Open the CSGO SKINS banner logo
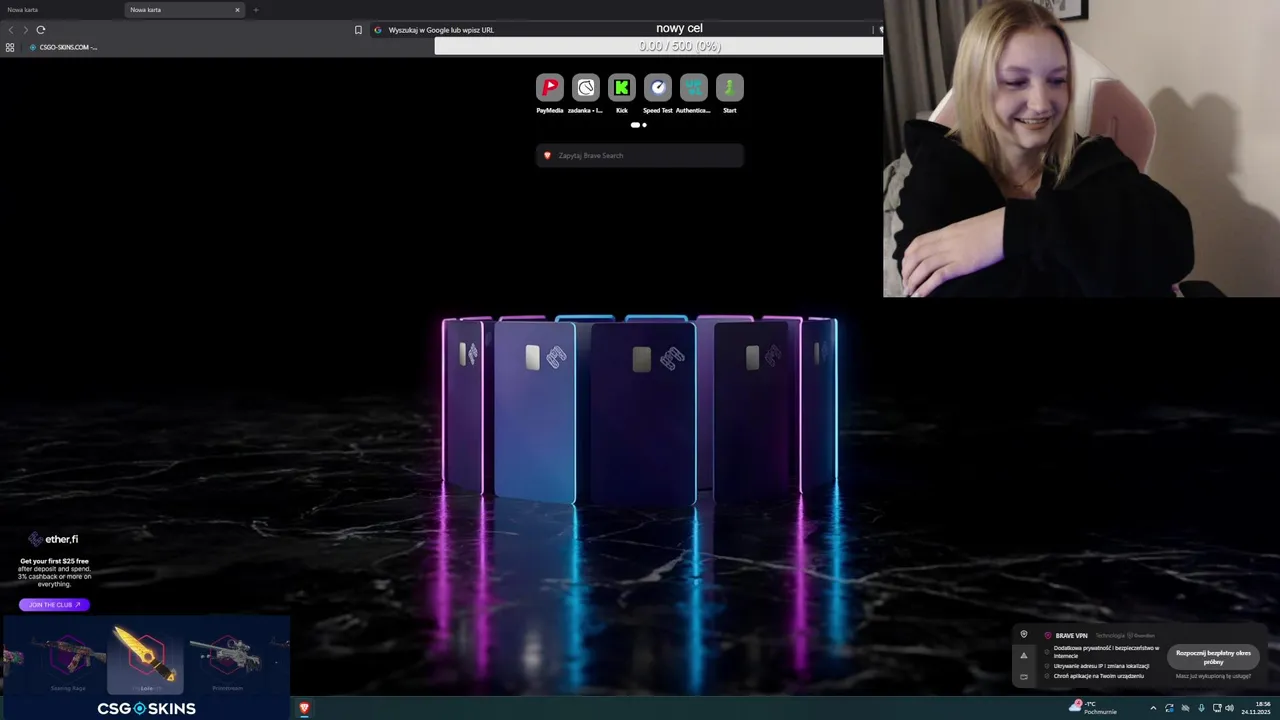The width and height of the screenshot is (1280, 720). coord(146,708)
